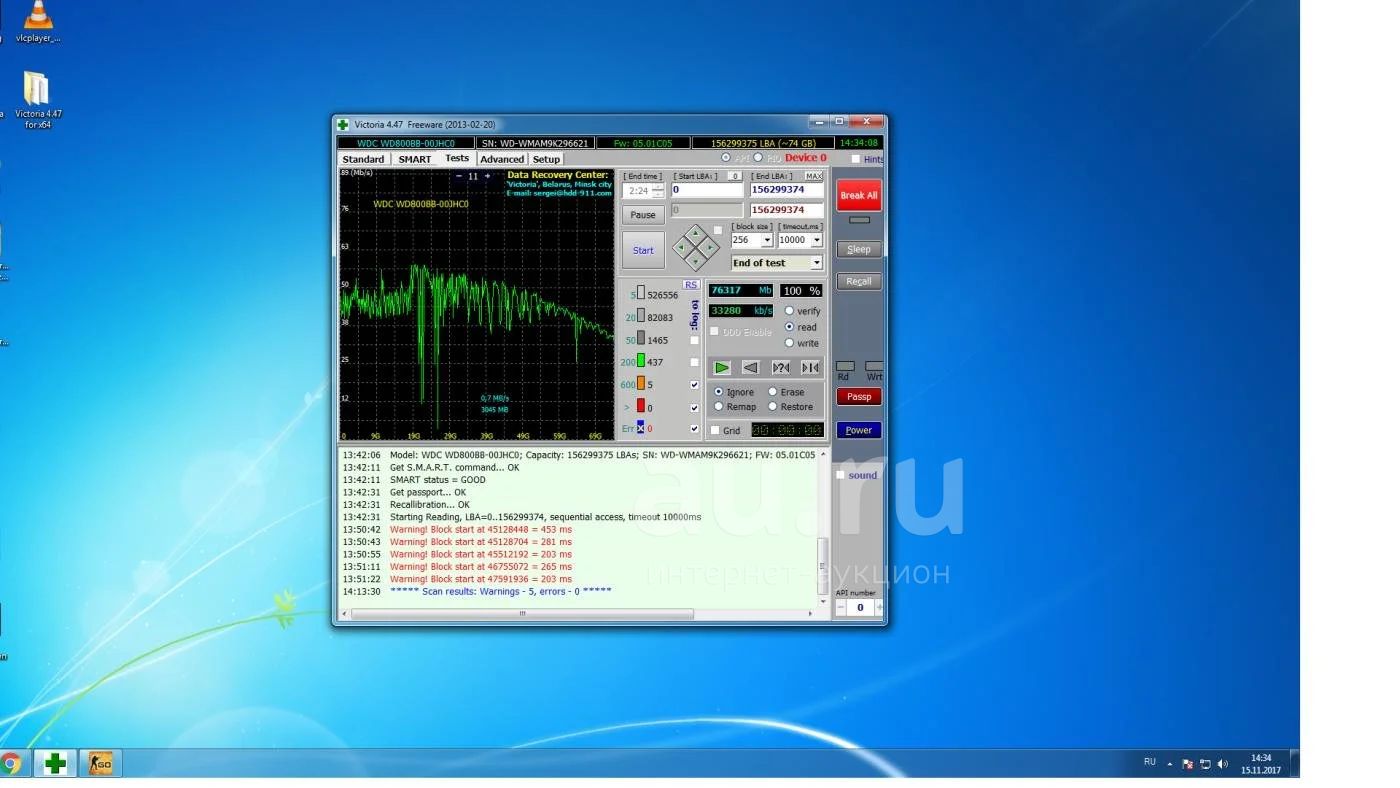Click the blue Power button

pos(859,430)
